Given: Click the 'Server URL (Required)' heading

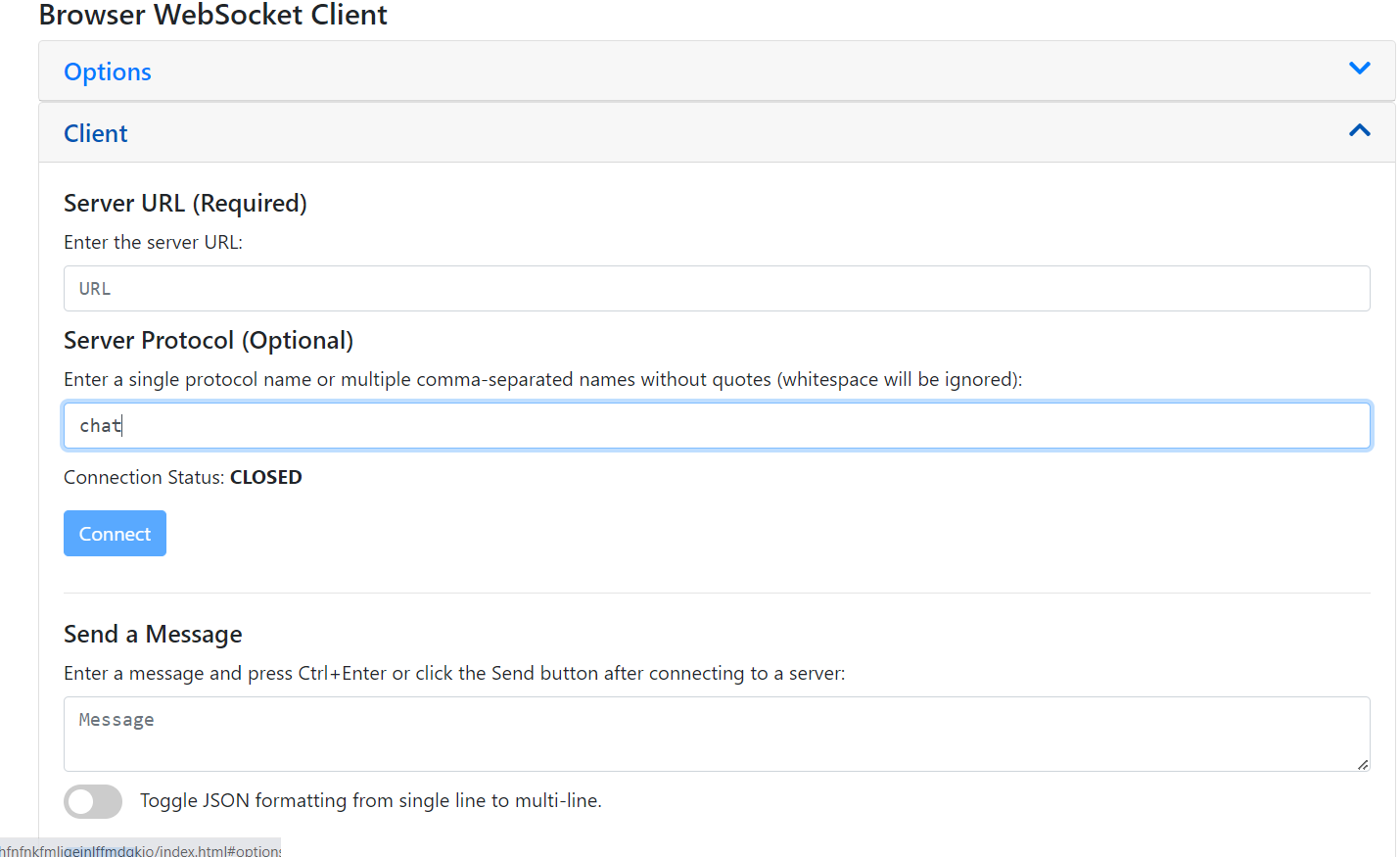Looking at the screenshot, I should click(x=185, y=204).
